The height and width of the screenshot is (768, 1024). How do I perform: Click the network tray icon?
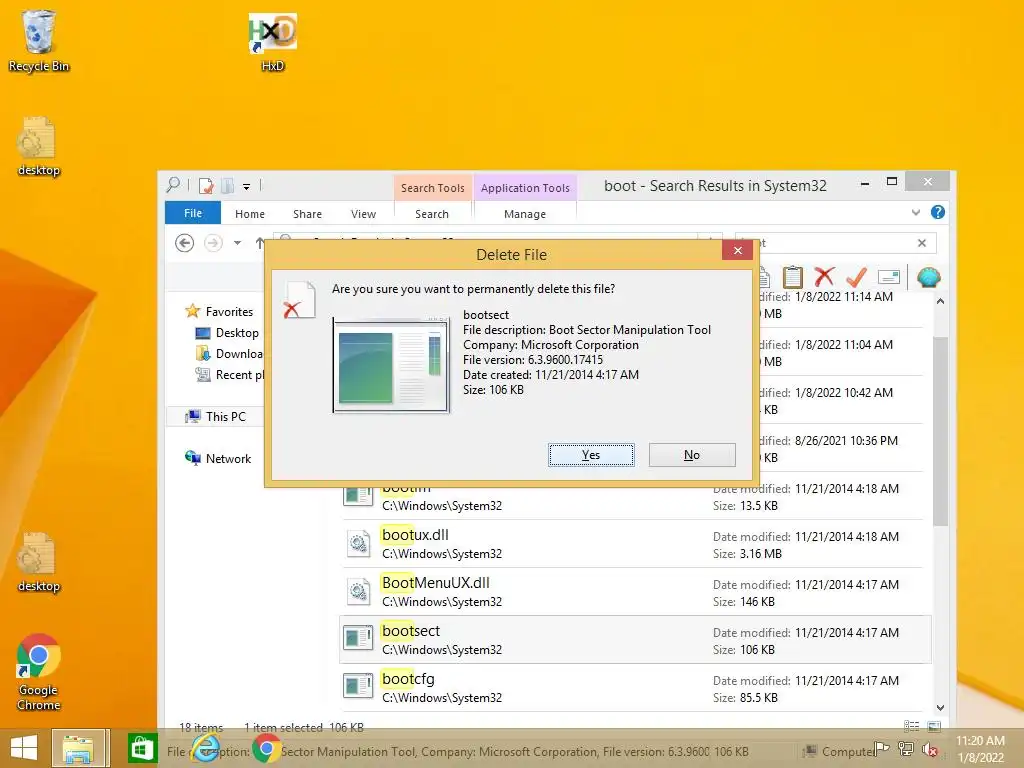(x=906, y=748)
